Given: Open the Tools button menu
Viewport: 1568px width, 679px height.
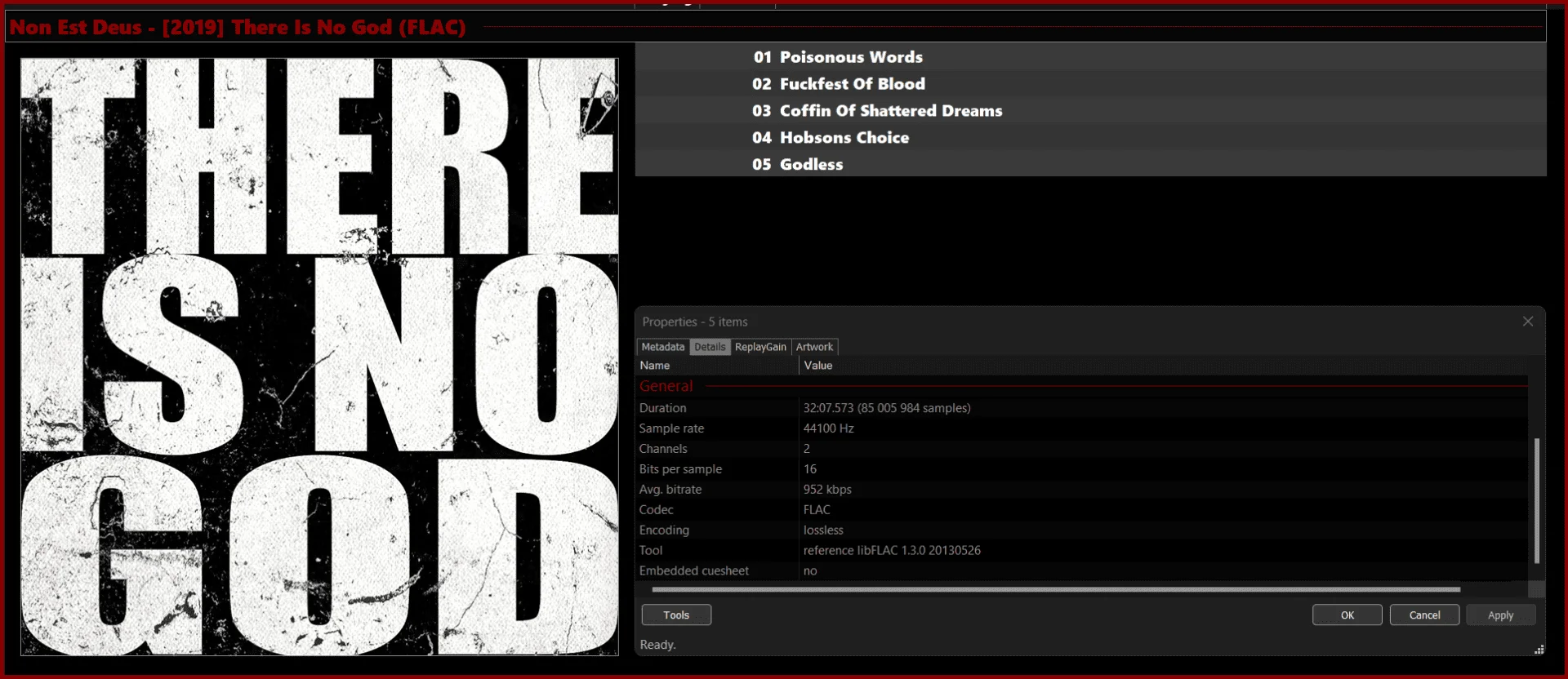Looking at the screenshot, I should pyautogui.click(x=676, y=615).
